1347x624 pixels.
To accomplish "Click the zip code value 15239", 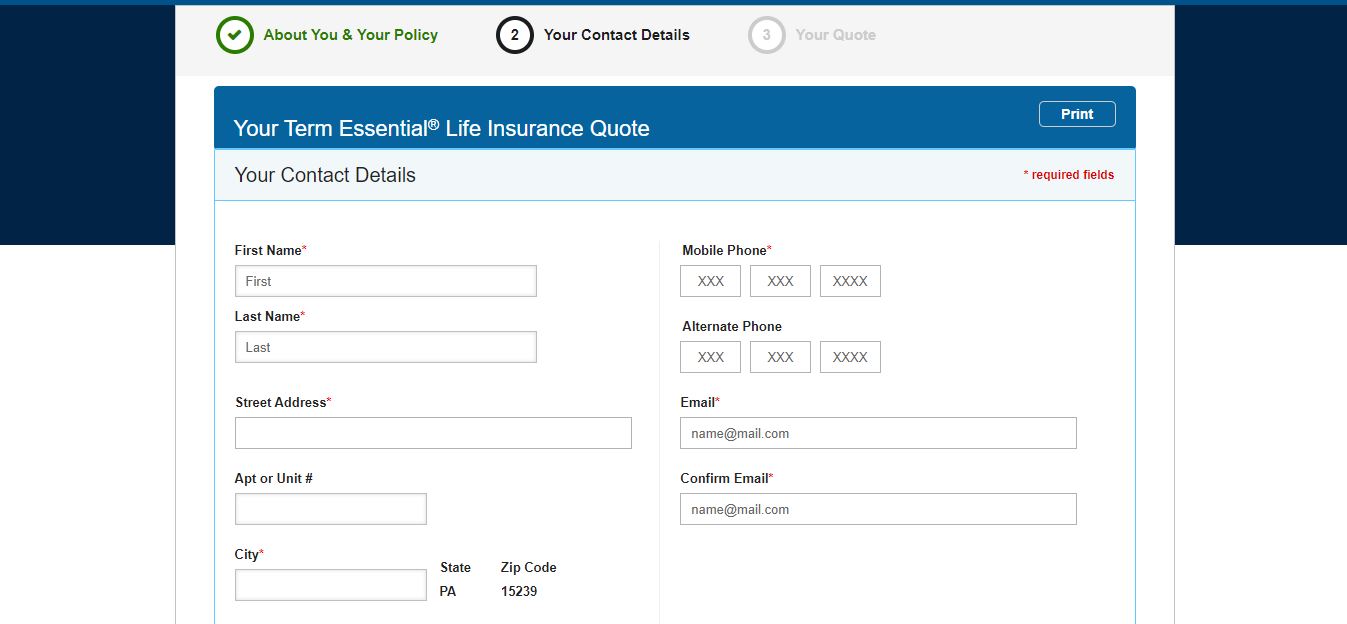I will pyautogui.click(x=519, y=591).
